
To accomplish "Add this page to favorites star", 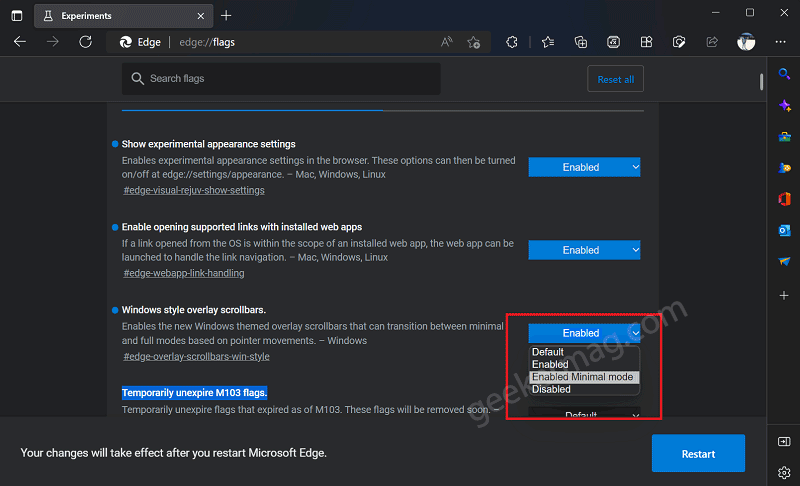I will [473, 42].
